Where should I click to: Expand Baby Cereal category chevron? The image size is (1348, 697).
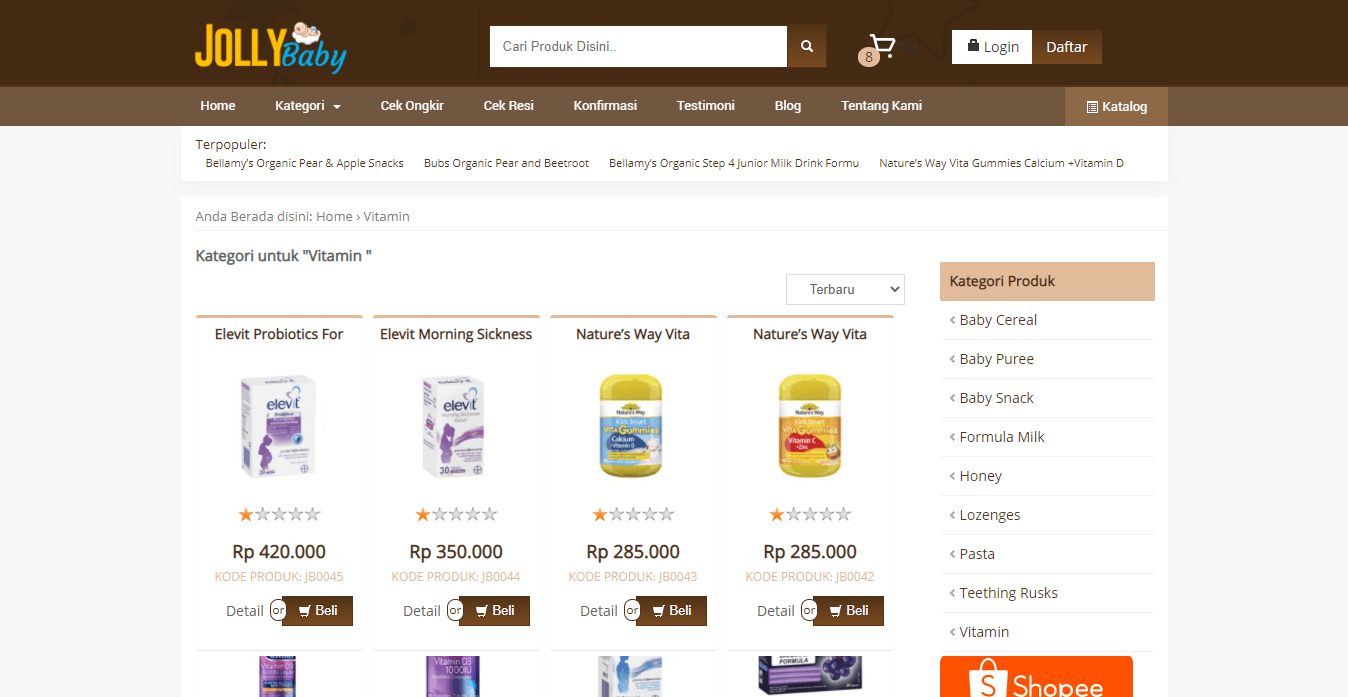tap(952, 320)
